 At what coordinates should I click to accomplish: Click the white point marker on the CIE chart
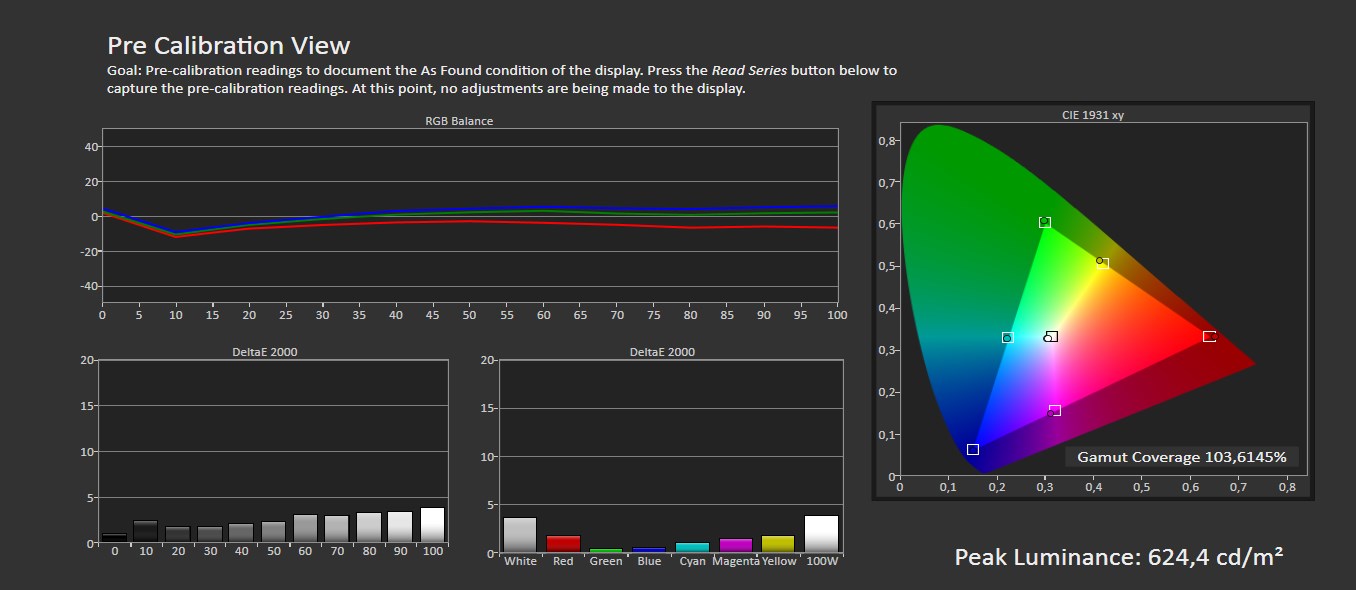pos(1051,337)
